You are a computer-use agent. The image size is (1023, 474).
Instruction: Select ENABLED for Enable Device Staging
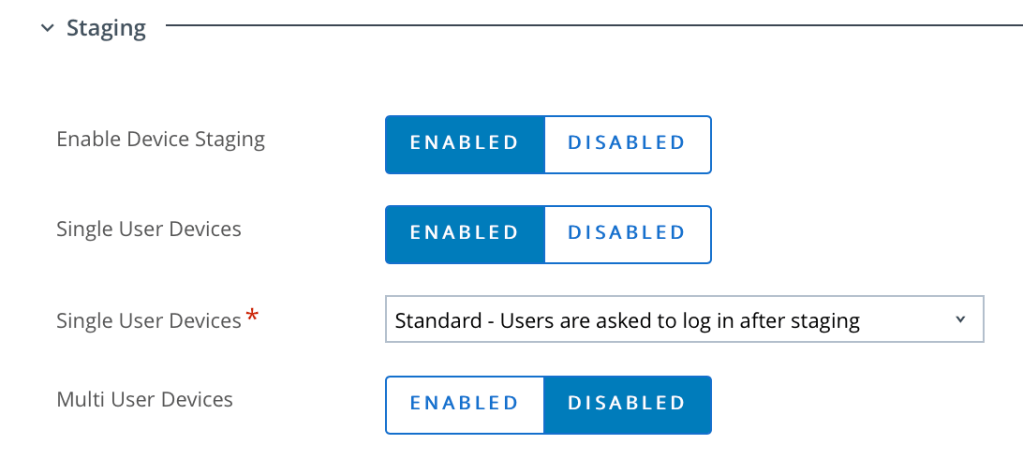(465, 143)
